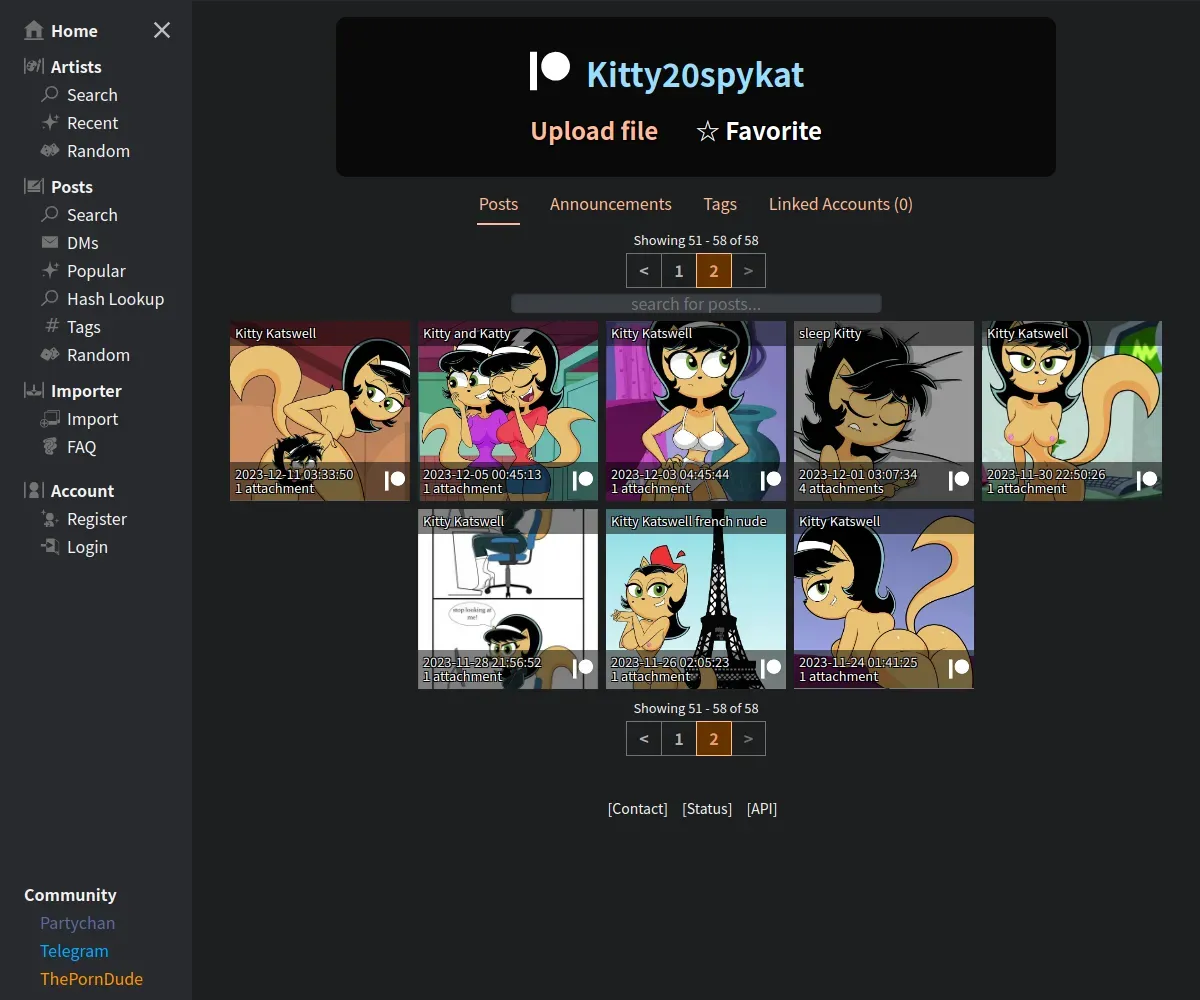1200x1000 pixels.
Task: Click highlighted page 2 in pagination below posts
Action: point(714,739)
